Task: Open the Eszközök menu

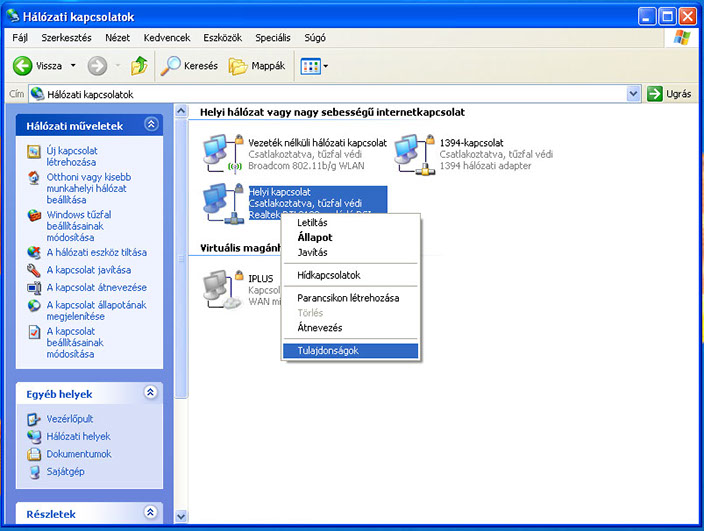Action: tap(222, 38)
